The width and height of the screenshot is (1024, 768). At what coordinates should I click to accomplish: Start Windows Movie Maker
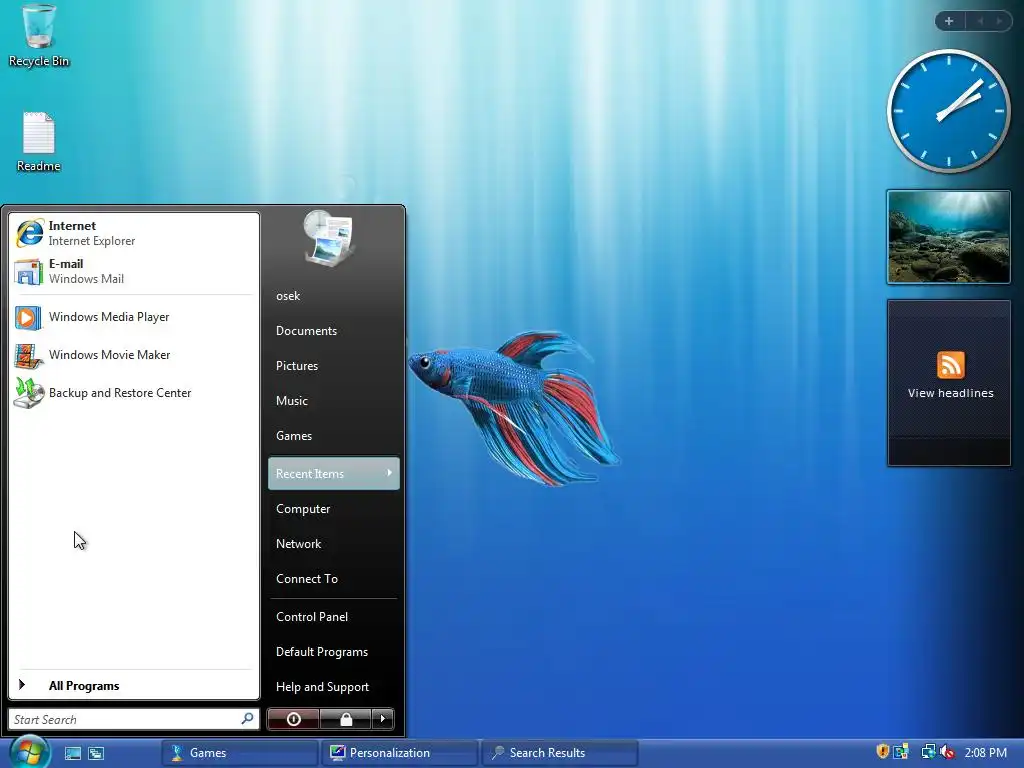pyautogui.click(x=134, y=355)
